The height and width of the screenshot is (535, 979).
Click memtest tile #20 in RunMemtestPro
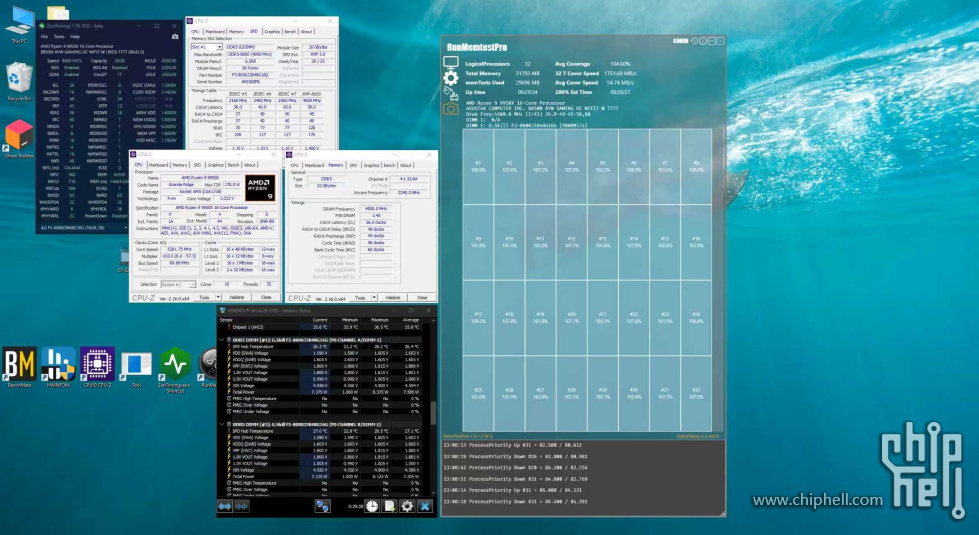coord(571,317)
